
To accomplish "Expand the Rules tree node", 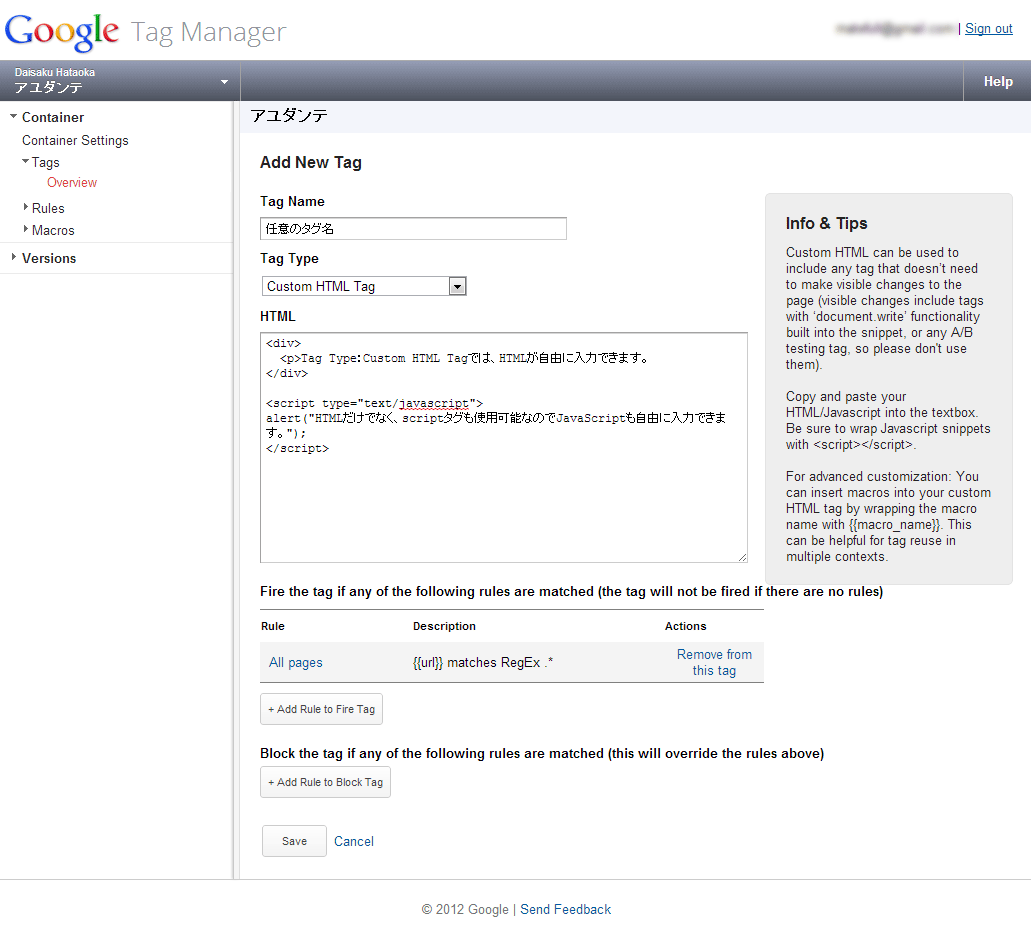I will click(25, 208).
